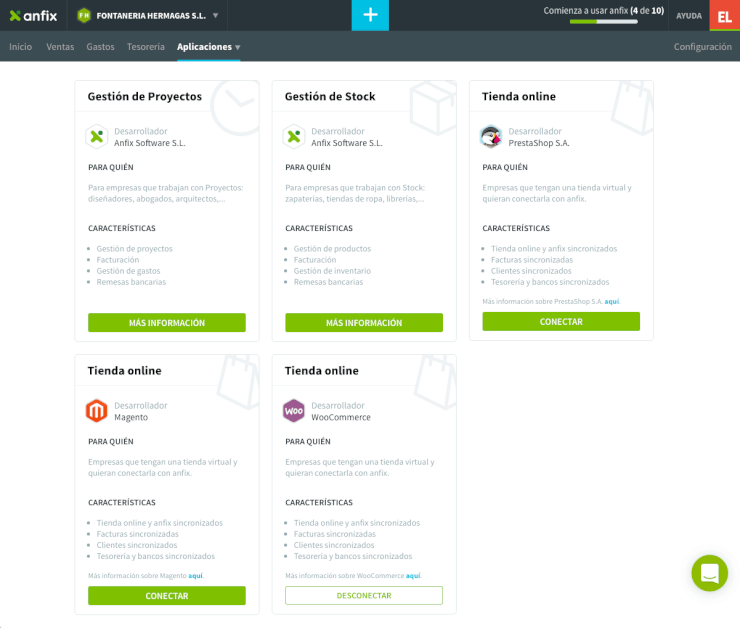Connect the Magento online store

point(167,596)
